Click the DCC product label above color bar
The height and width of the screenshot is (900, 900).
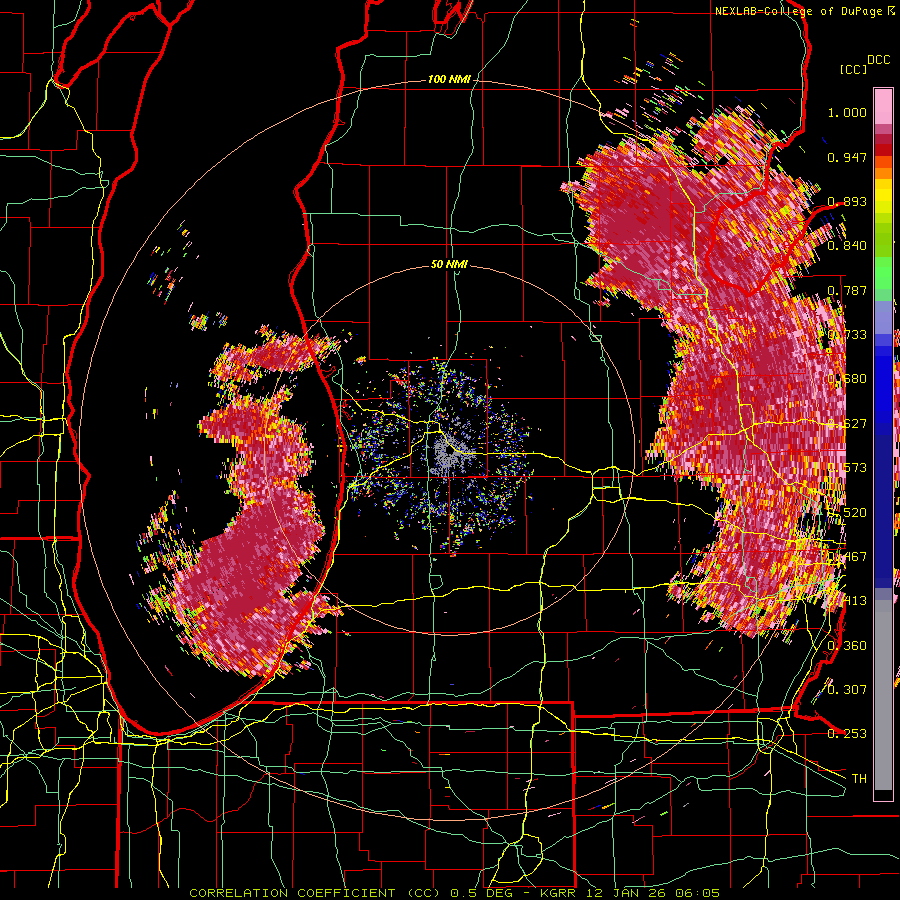coord(878,60)
